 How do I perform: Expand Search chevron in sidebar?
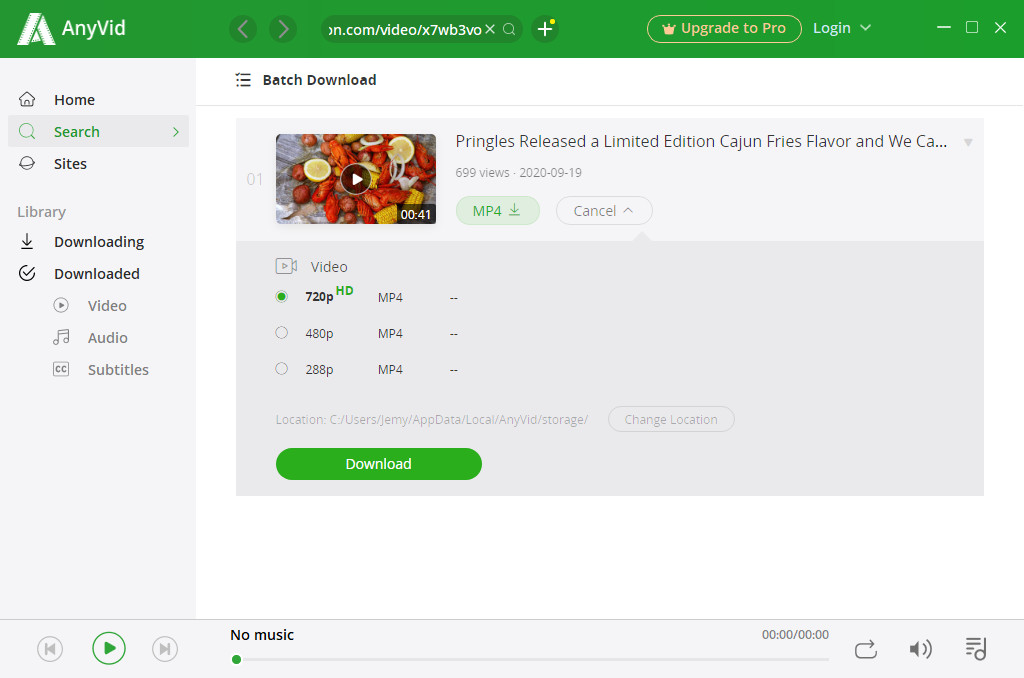point(176,131)
